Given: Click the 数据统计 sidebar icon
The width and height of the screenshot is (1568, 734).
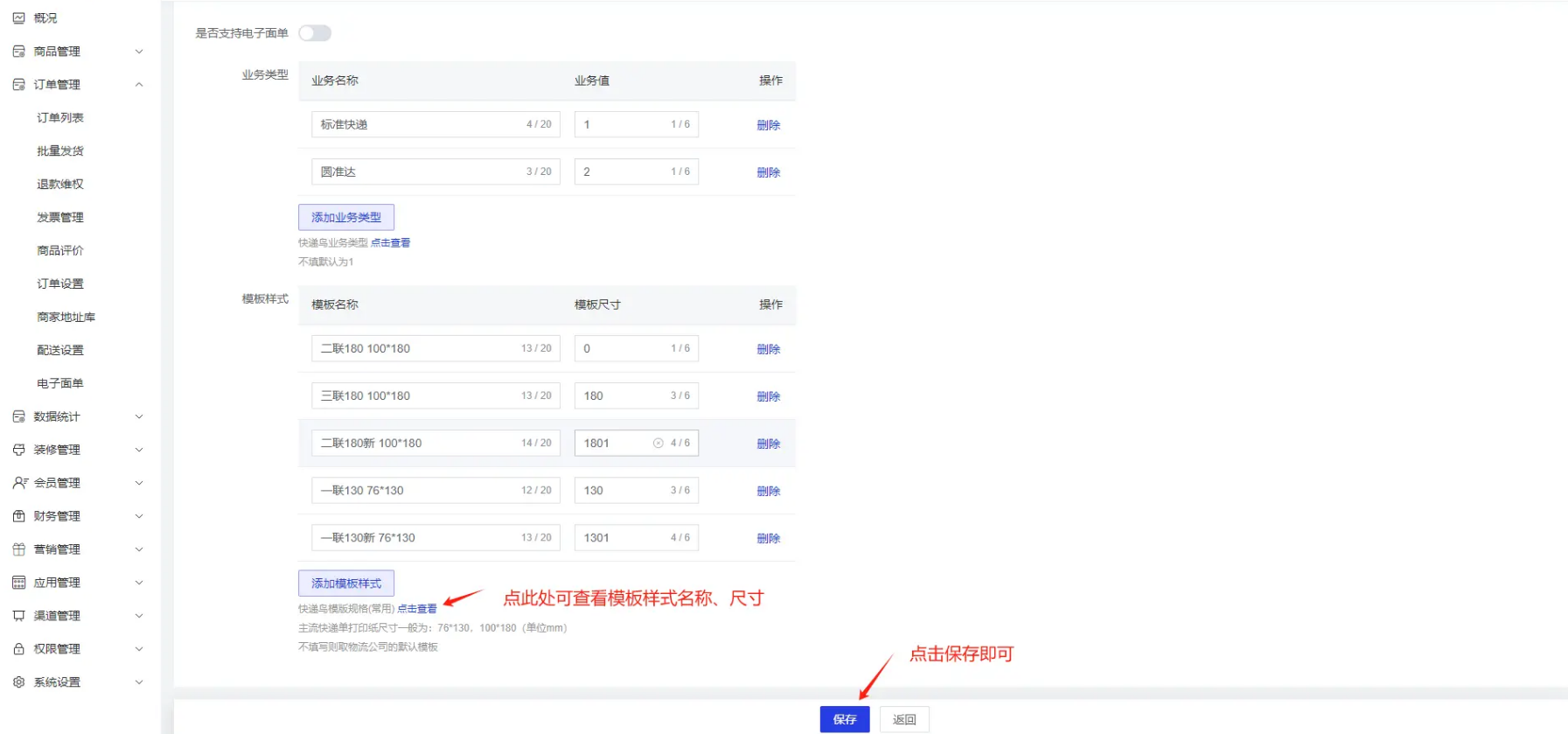Looking at the screenshot, I should point(18,416).
